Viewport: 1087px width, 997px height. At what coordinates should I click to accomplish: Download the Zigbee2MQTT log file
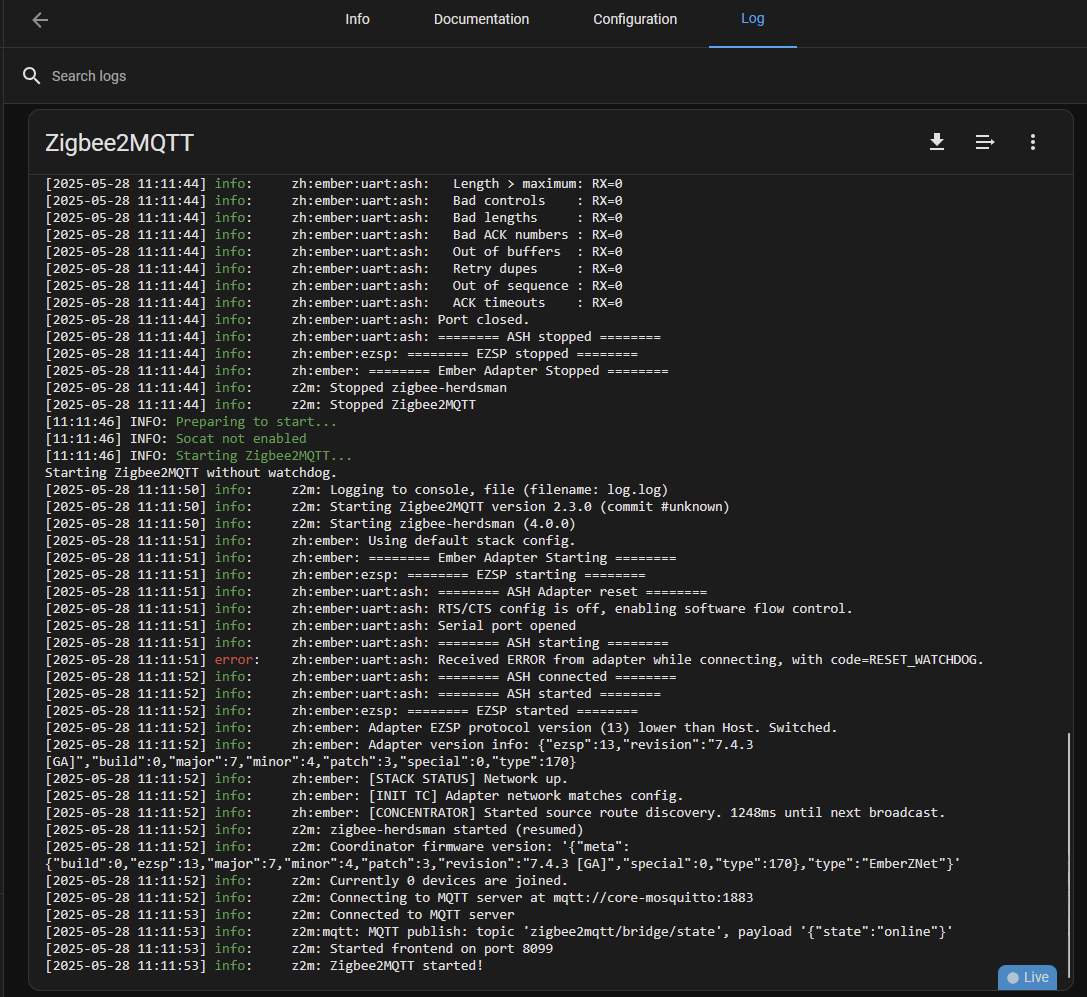point(937,142)
